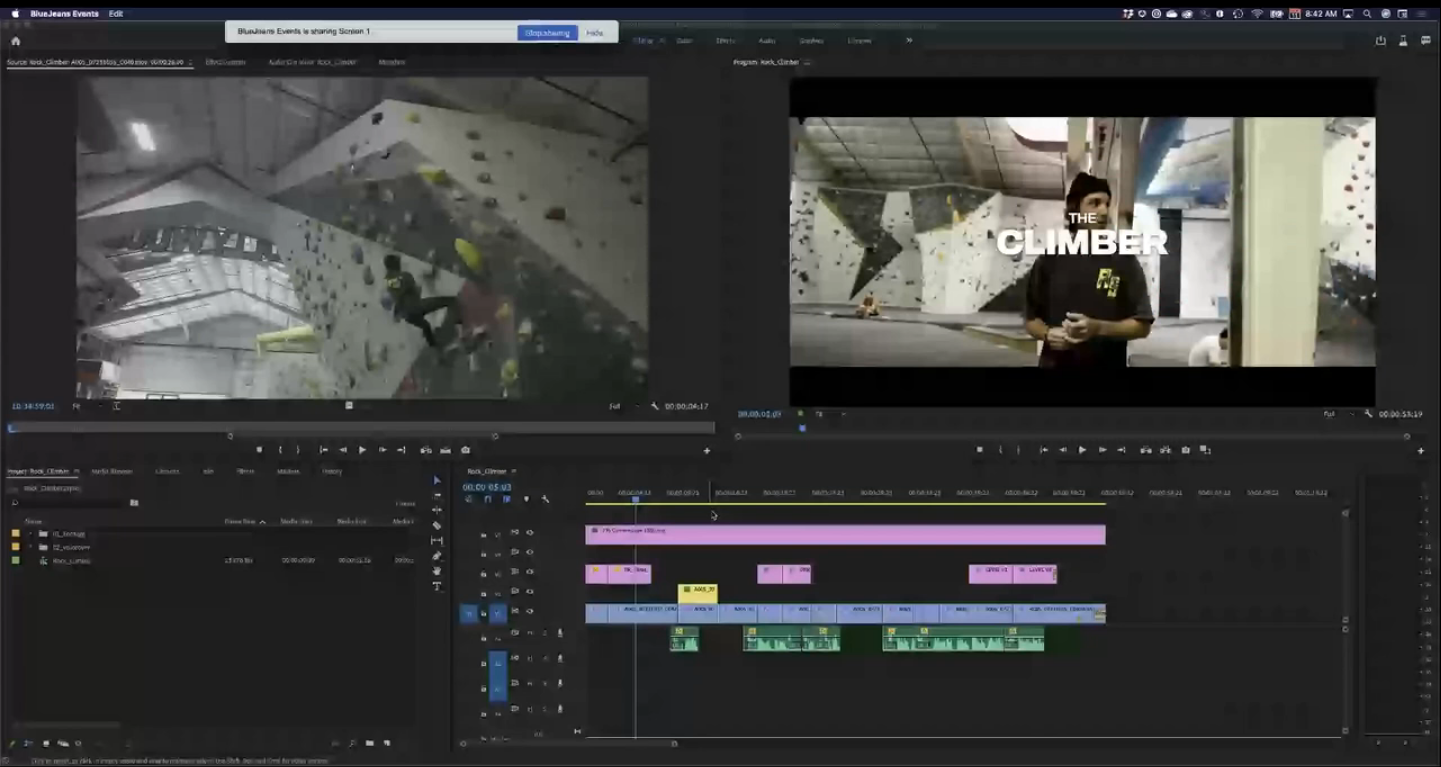1441x767 pixels.
Task: Switch to the Media Browser tab
Action: coord(112,471)
